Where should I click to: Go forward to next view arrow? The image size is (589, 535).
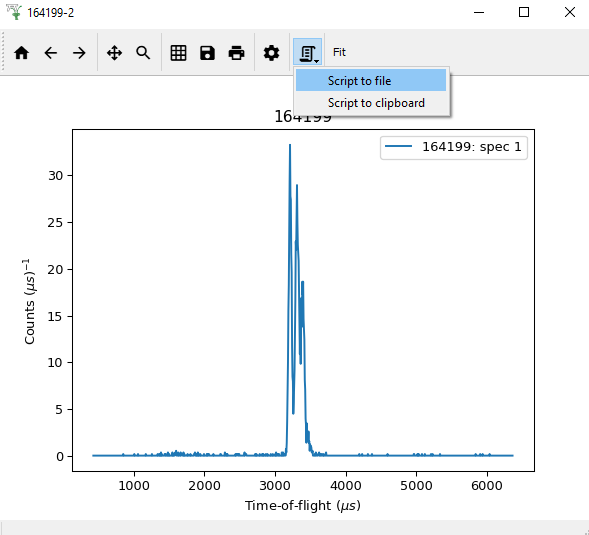79,53
